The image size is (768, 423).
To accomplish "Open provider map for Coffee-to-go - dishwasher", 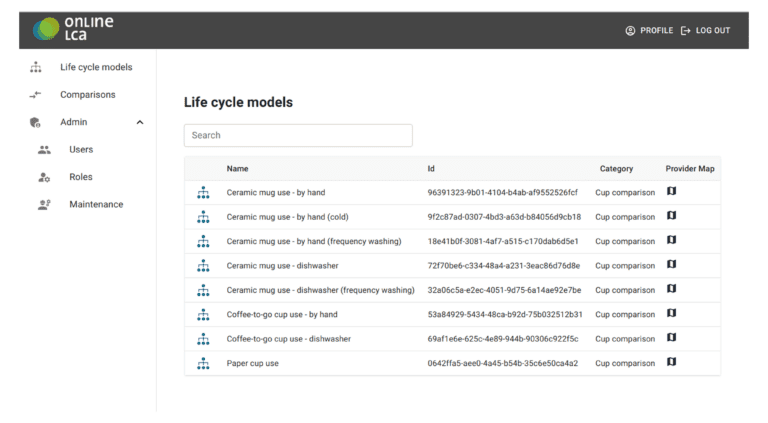I will point(672,337).
